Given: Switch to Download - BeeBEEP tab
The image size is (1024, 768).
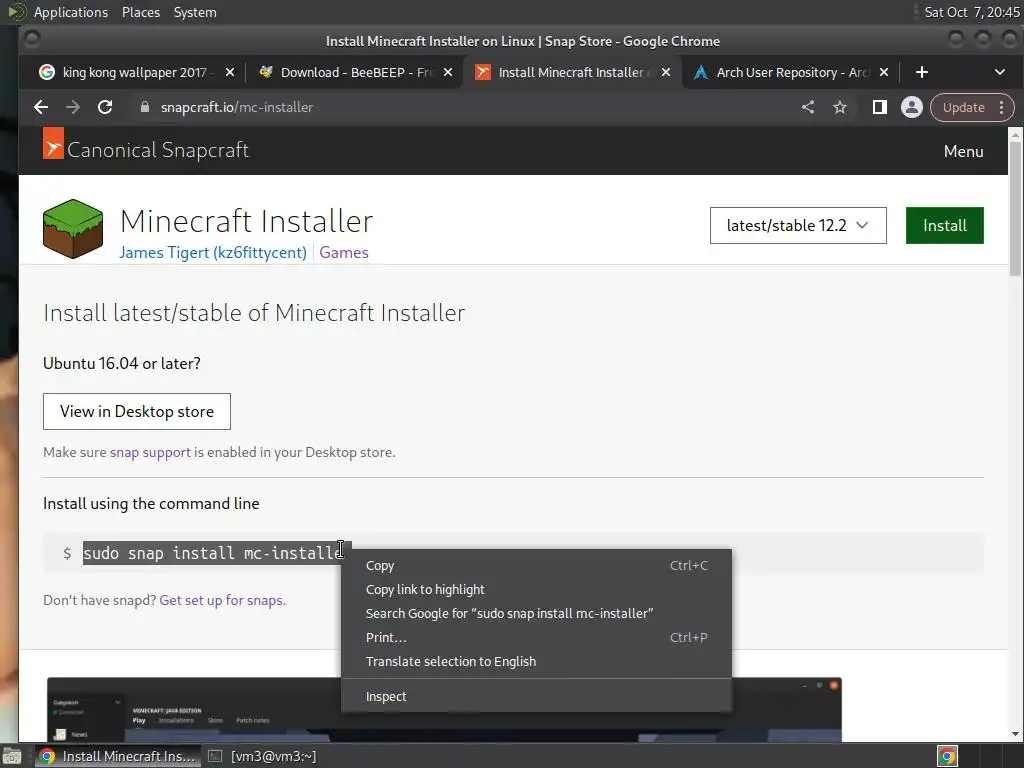Looking at the screenshot, I should [353, 72].
